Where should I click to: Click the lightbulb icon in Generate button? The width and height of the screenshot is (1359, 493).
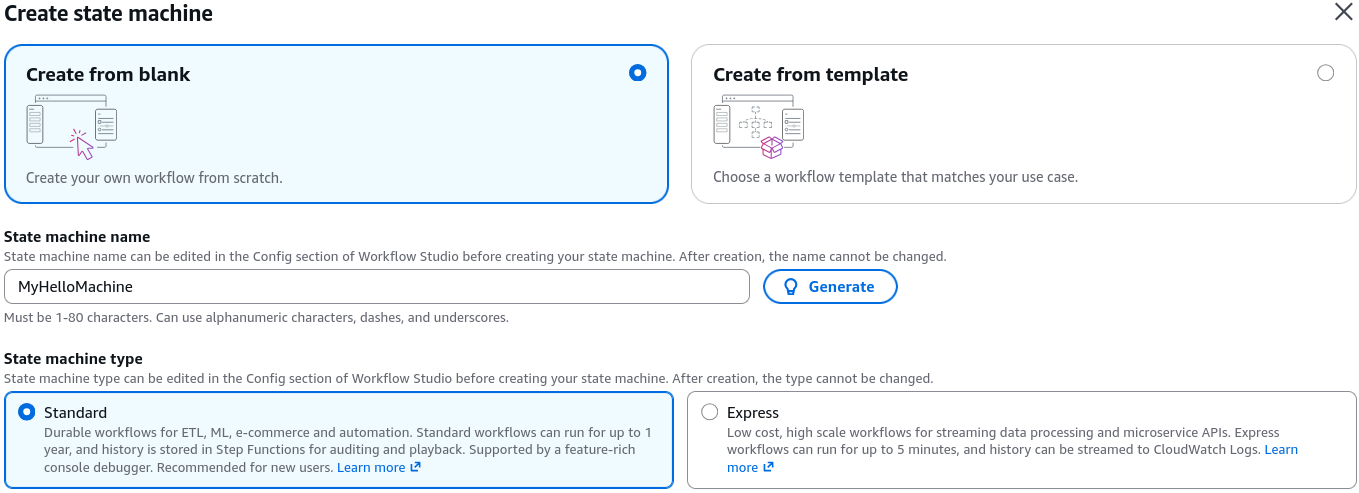click(x=791, y=287)
